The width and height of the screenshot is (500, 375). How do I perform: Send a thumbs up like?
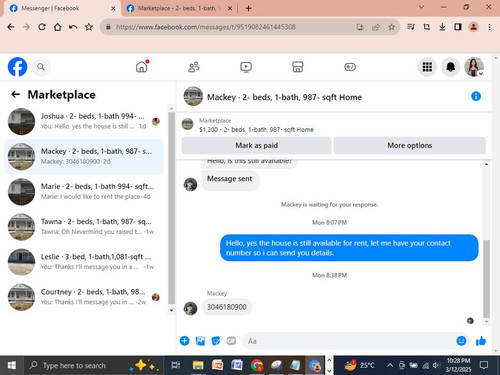[481, 341]
